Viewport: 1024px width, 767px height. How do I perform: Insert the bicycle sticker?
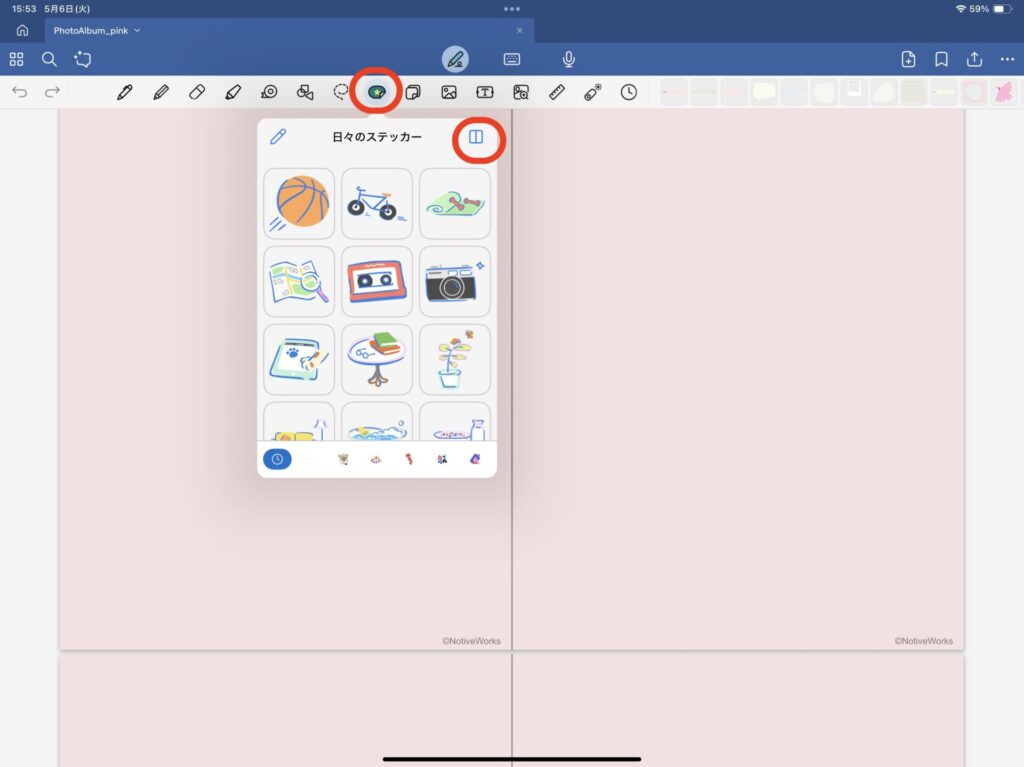coord(377,203)
